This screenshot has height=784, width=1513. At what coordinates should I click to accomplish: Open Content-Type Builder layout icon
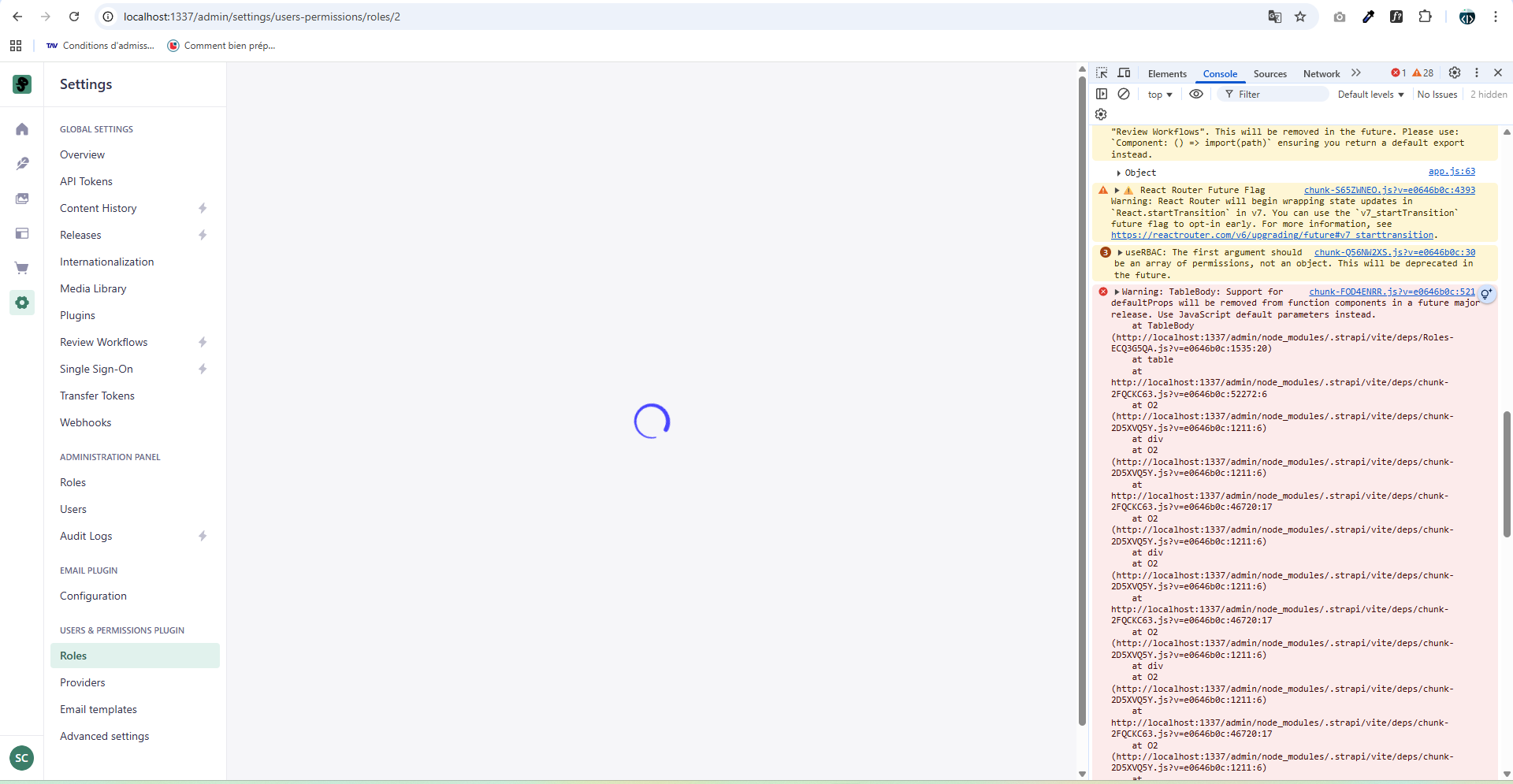22,233
